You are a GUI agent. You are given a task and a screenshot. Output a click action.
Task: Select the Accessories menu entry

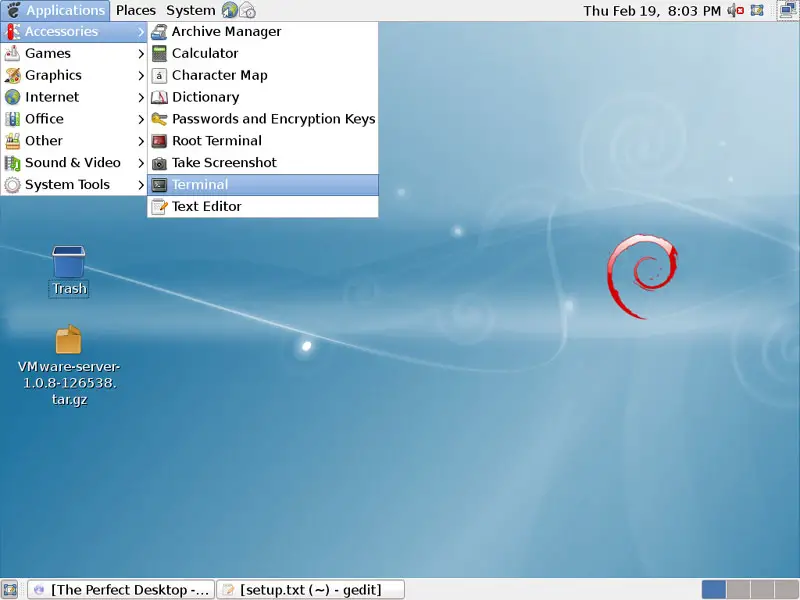coord(74,32)
